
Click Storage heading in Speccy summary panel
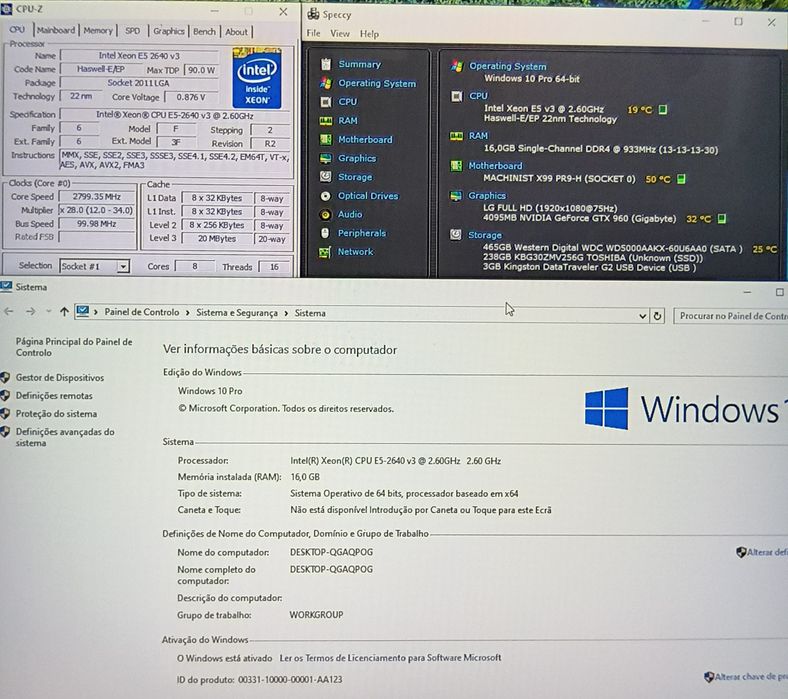click(x=484, y=235)
